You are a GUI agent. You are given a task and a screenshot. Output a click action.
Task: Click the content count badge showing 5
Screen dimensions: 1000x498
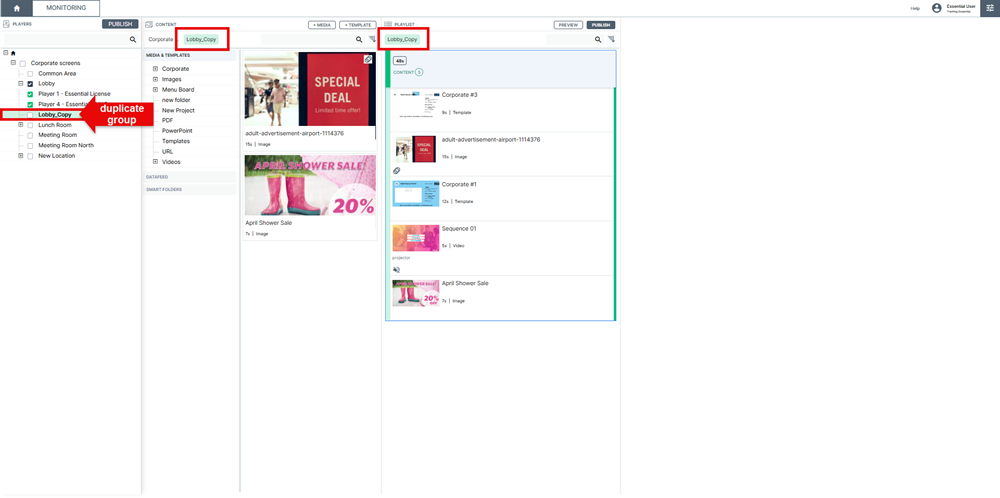tap(419, 72)
